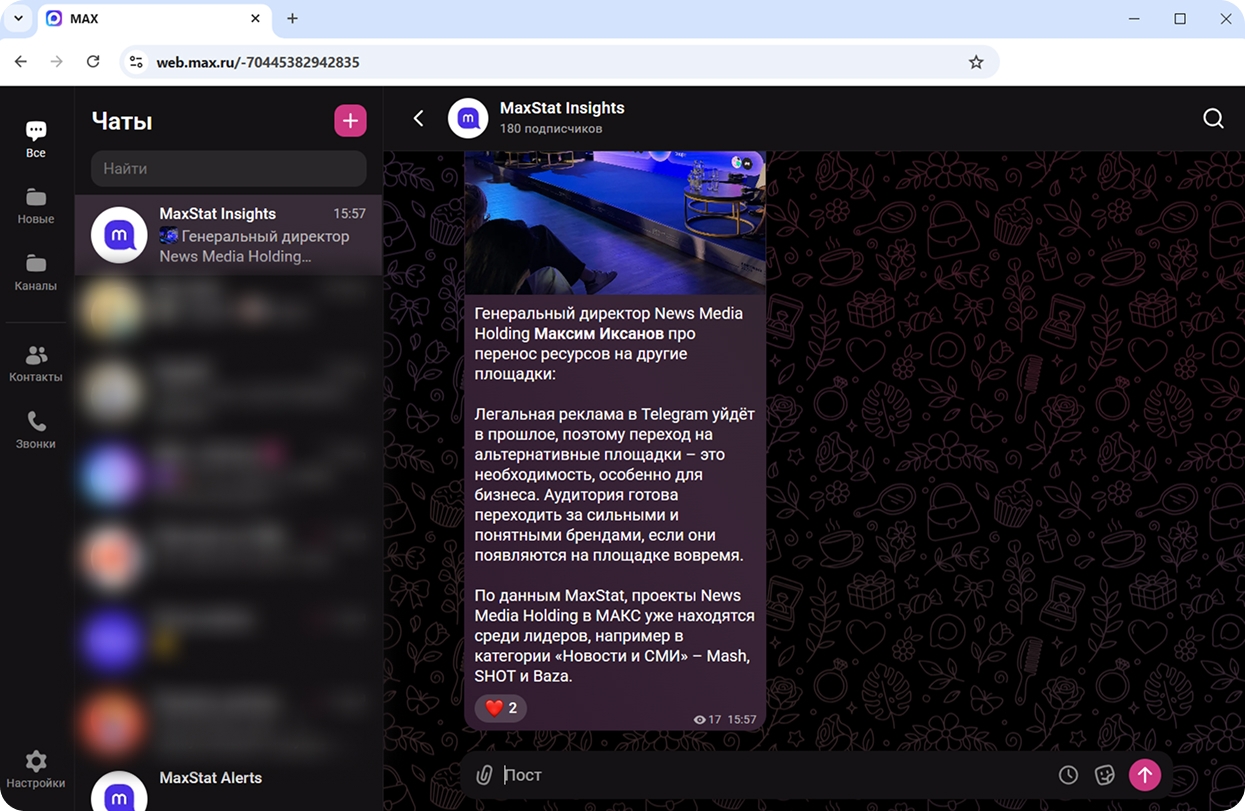Open the Звонки section
The width and height of the screenshot is (1245, 811).
tap(36, 430)
